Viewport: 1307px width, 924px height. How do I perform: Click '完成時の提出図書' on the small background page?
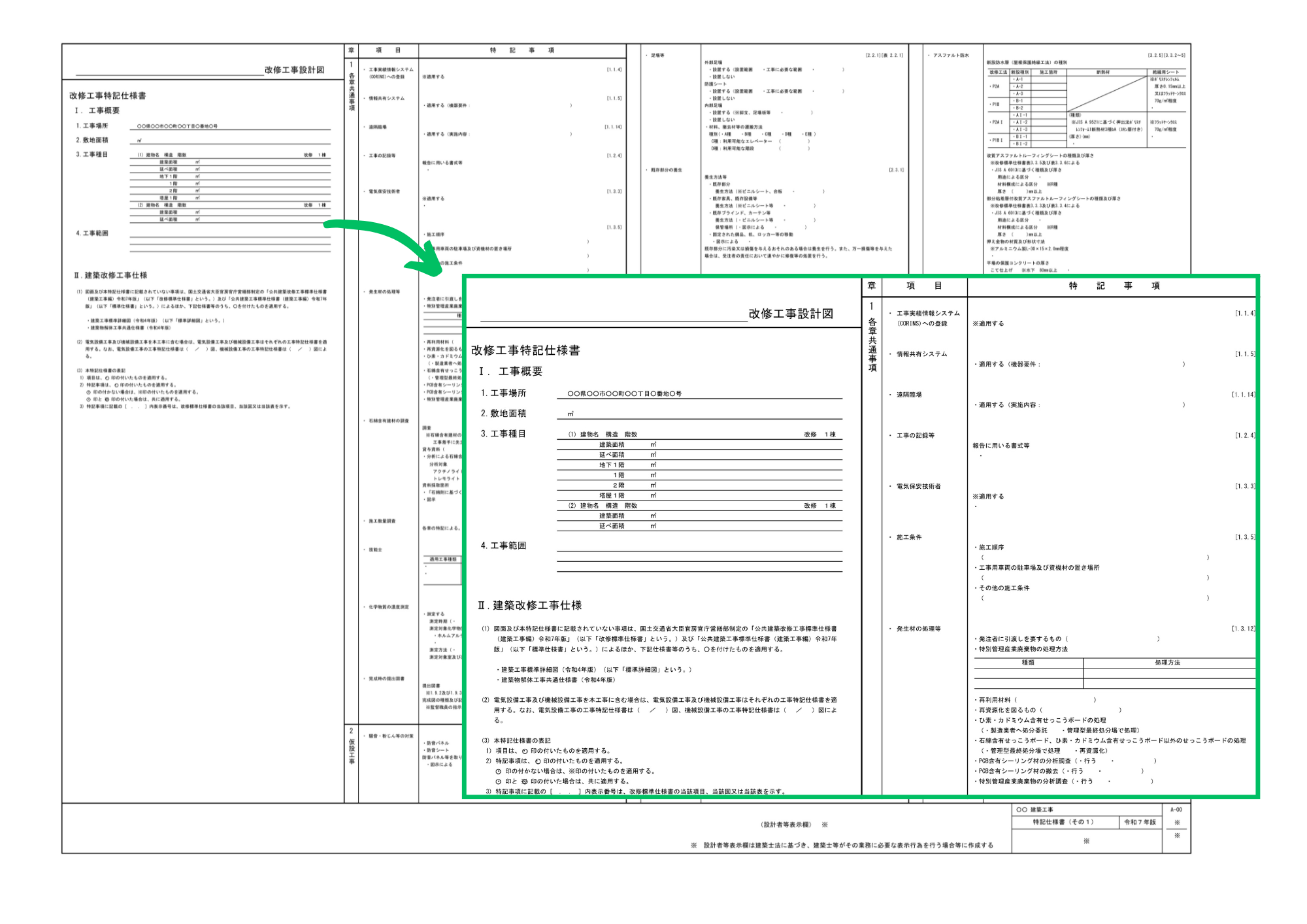point(386,678)
